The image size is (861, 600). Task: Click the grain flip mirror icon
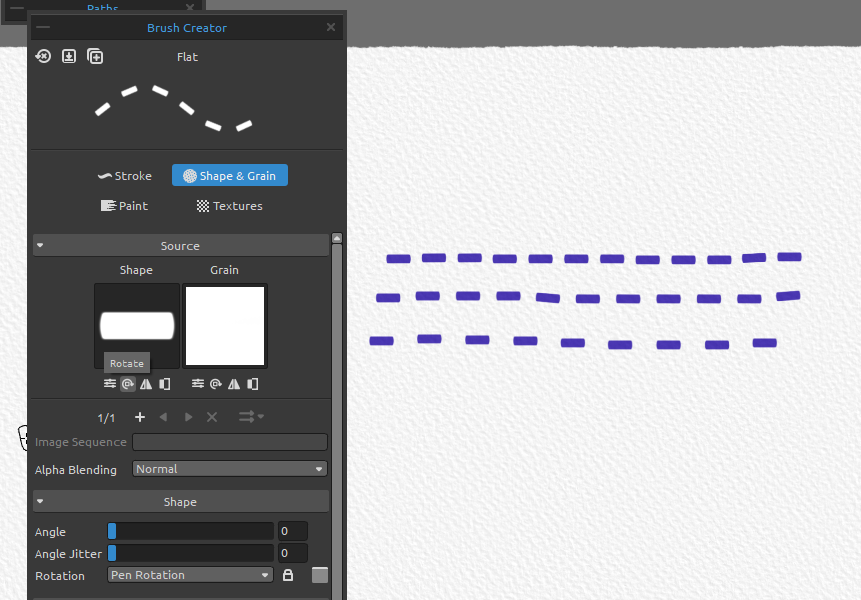click(233, 383)
